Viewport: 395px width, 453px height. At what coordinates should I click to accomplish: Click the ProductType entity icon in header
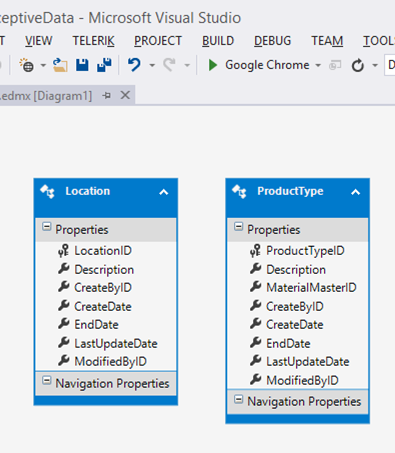click(239, 192)
